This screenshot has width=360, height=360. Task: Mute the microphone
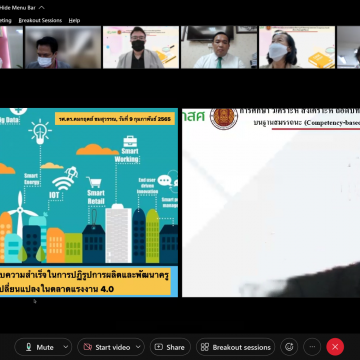(x=39, y=347)
